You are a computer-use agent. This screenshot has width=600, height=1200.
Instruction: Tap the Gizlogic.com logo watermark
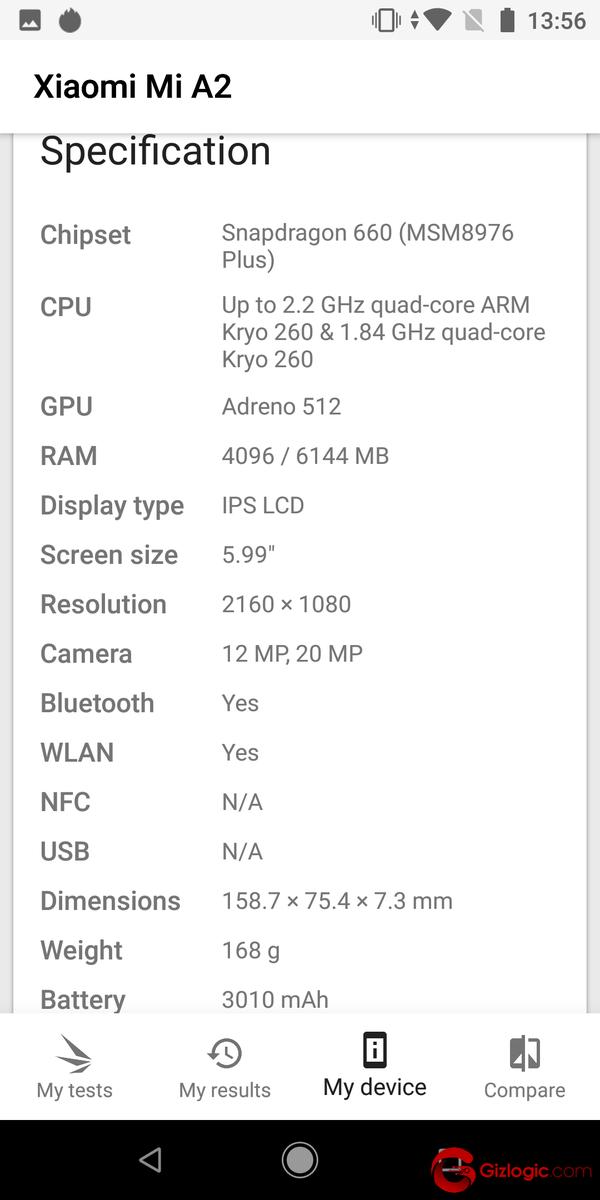(x=508, y=1167)
